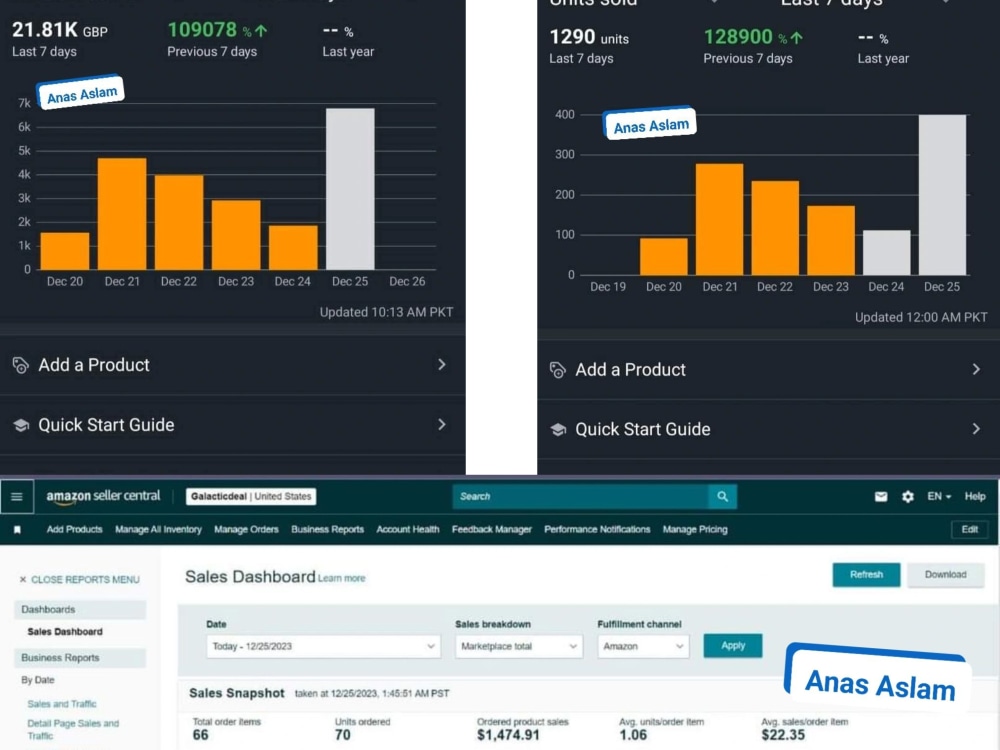The width and height of the screenshot is (1000, 750).
Task: Click the search magnifier icon
Action: tap(723, 496)
